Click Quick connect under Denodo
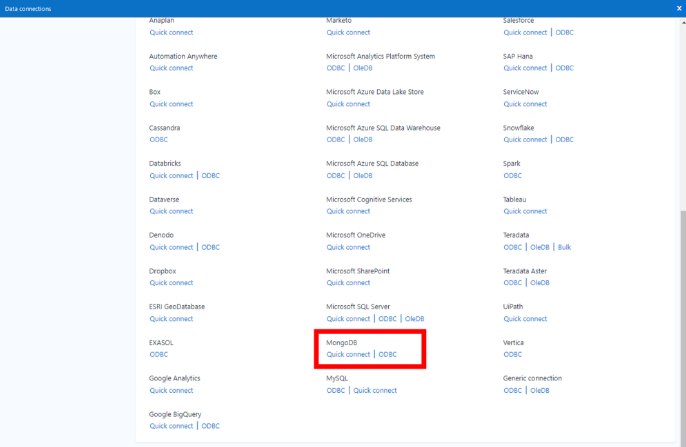 171,247
